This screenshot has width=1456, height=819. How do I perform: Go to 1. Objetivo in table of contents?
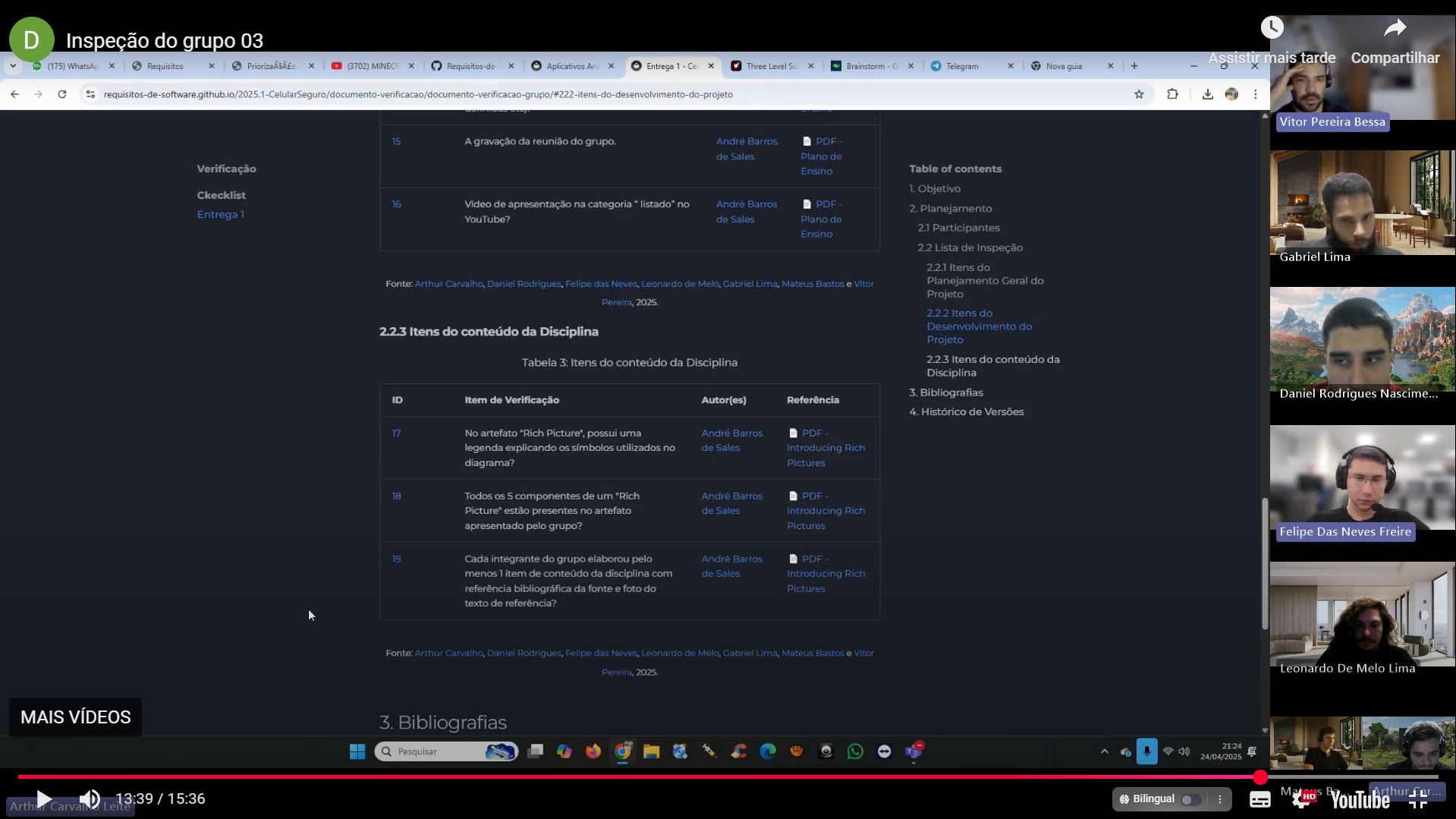[x=935, y=188]
